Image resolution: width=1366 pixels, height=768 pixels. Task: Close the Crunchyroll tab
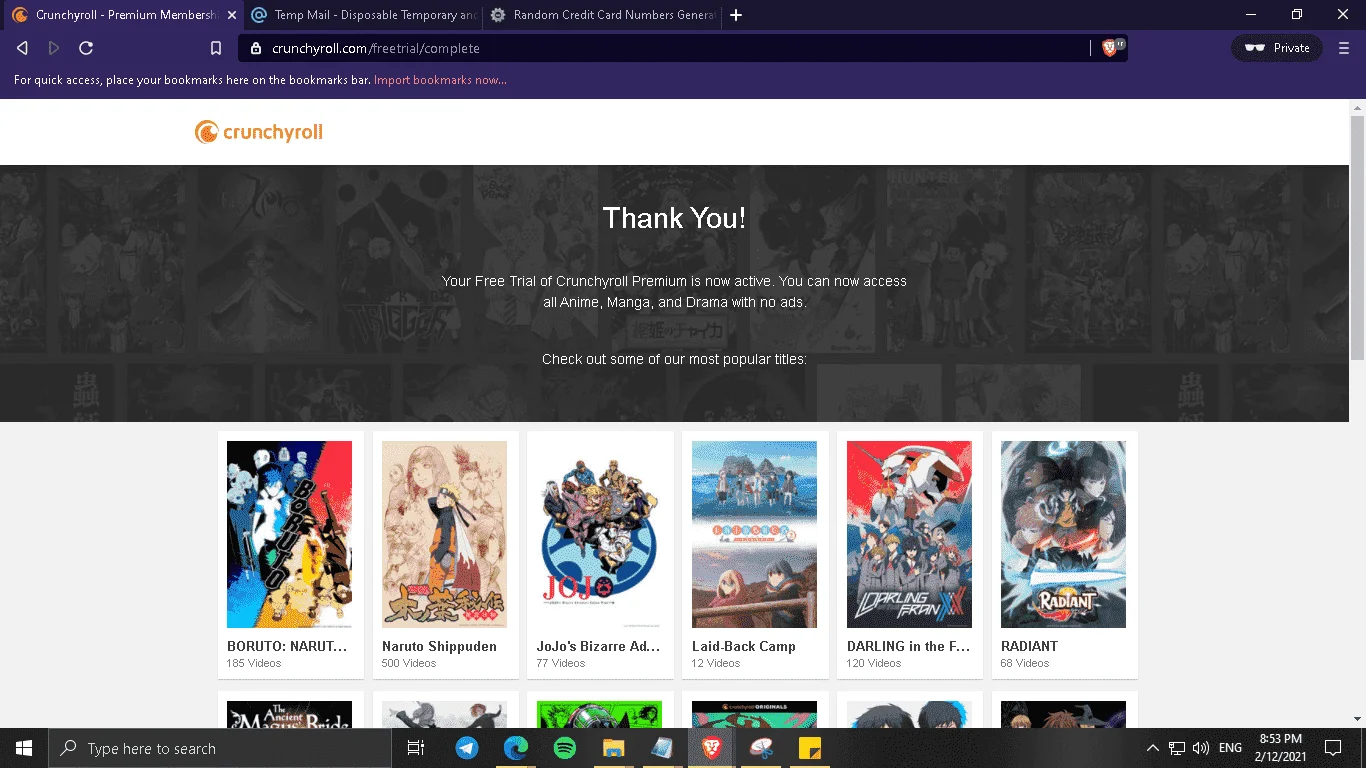232,15
